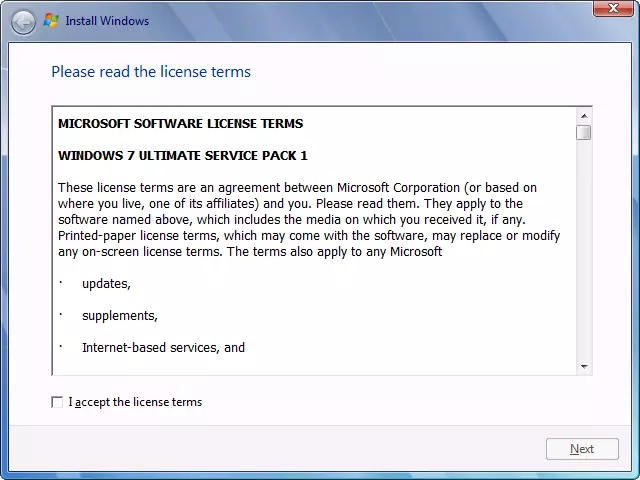This screenshot has width=640, height=480.
Task: Click the 'supplements,' bullet item
Action: 120,316
